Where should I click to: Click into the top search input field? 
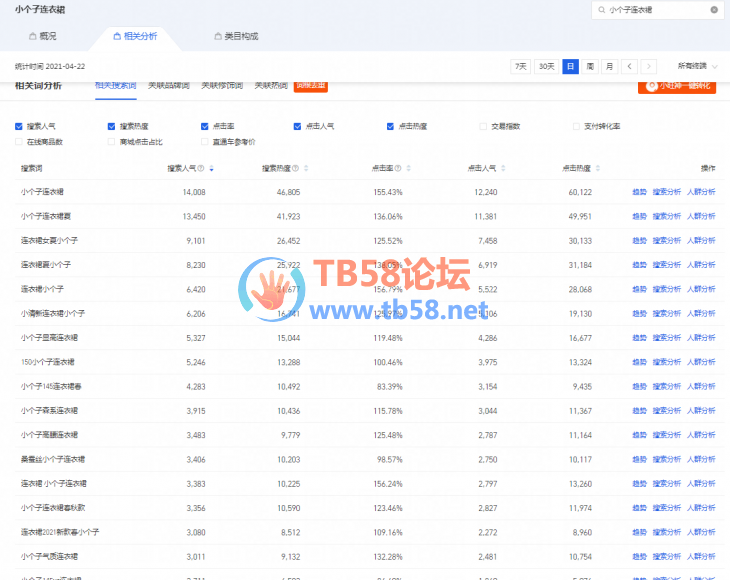pos(656,10)
